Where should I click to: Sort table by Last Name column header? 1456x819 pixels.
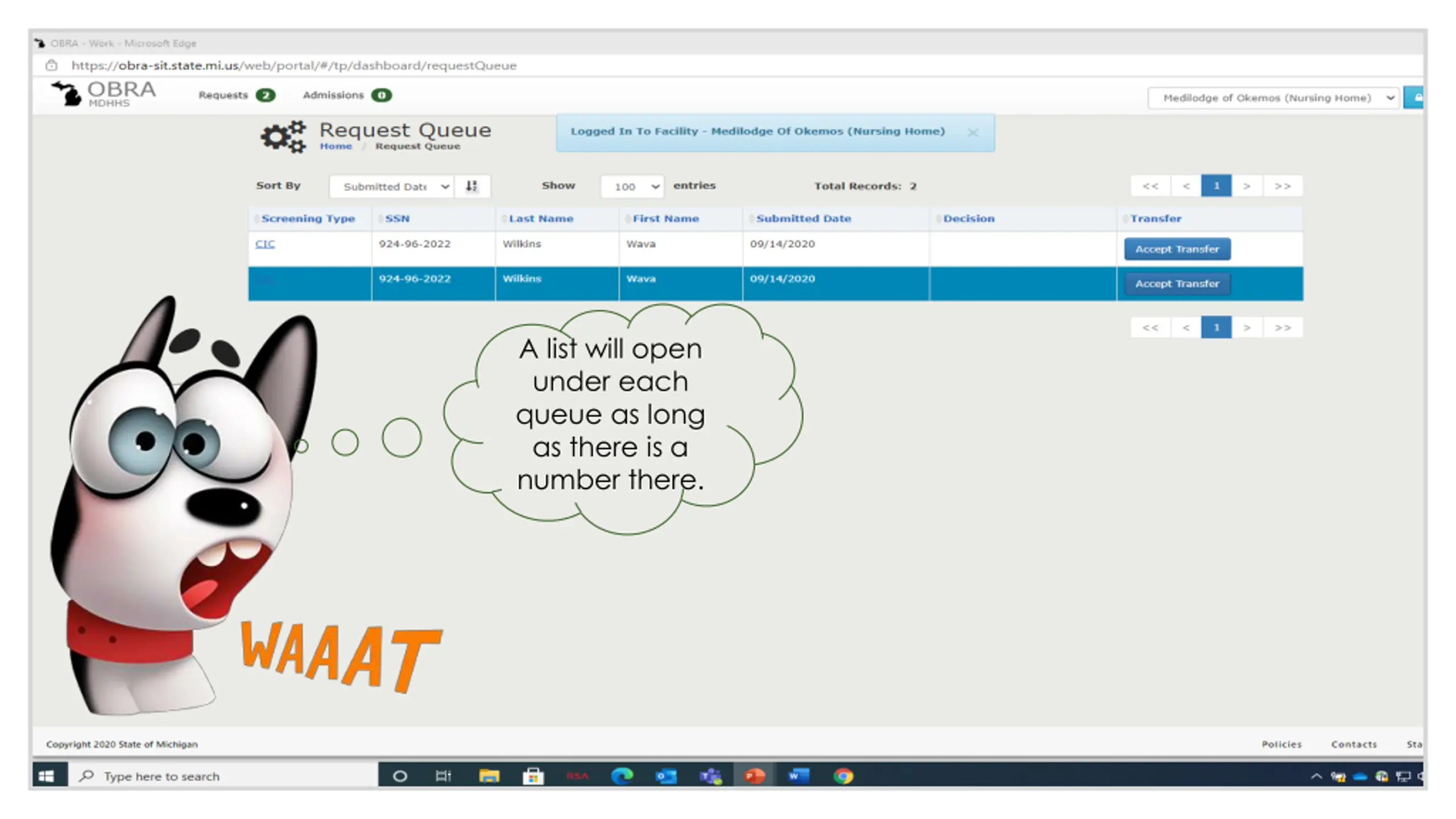click(x=540, y=218)
